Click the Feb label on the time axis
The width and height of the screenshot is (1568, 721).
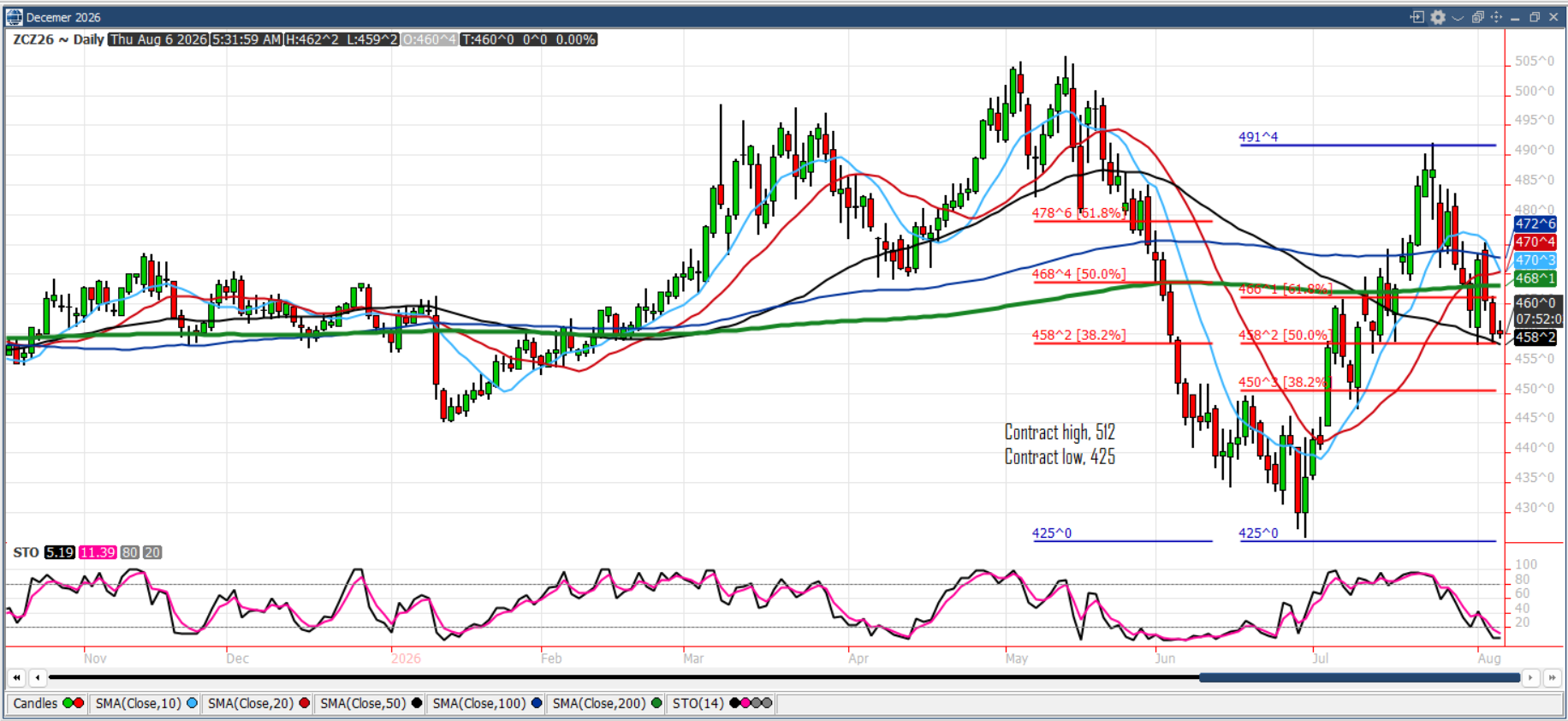pos(551,658)
